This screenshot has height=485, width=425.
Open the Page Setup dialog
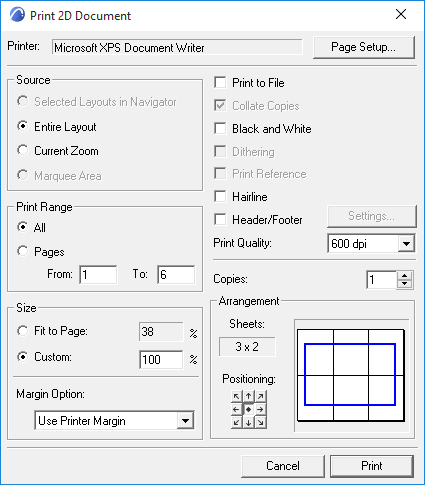click(x=364, y=47)
